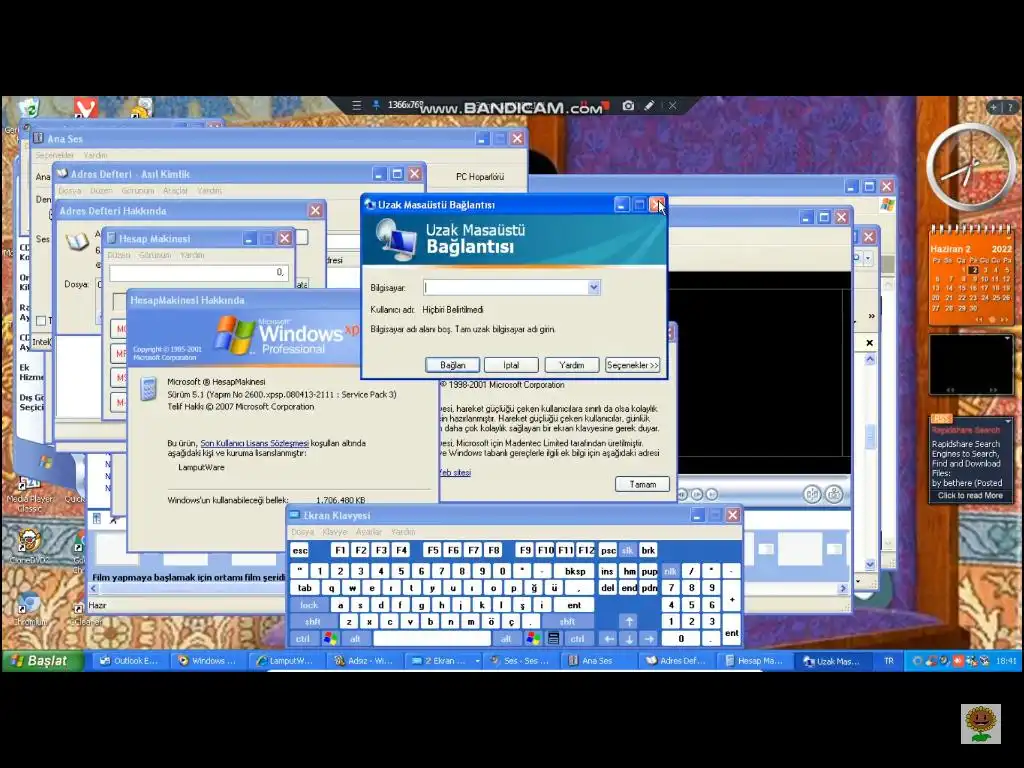Viewport: 1024px width, 768px height.
Task: Click Tamam in the on-screen keyboard about dialog
Action: 642,484
